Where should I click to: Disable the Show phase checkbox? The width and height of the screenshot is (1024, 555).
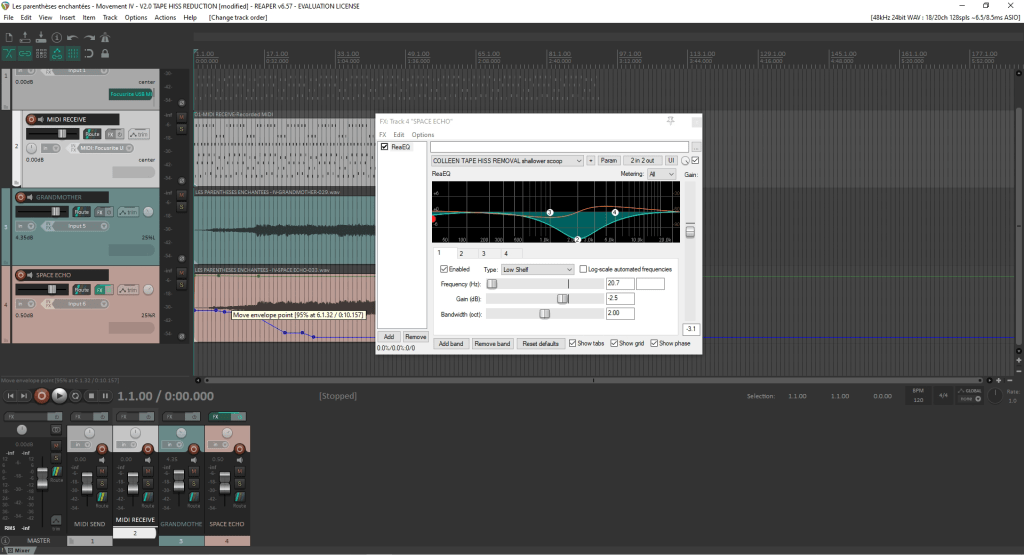tap(654, 343)
